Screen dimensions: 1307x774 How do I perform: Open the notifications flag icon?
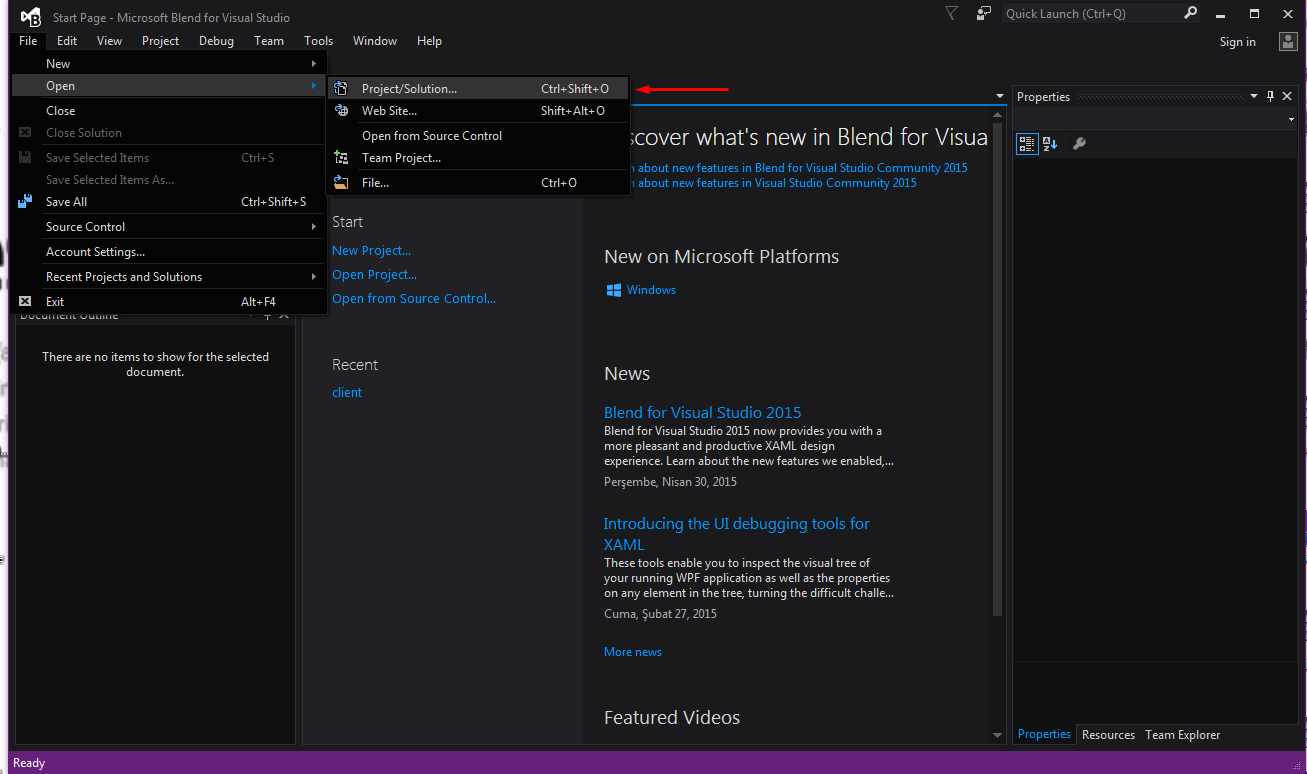coord(952,13)
